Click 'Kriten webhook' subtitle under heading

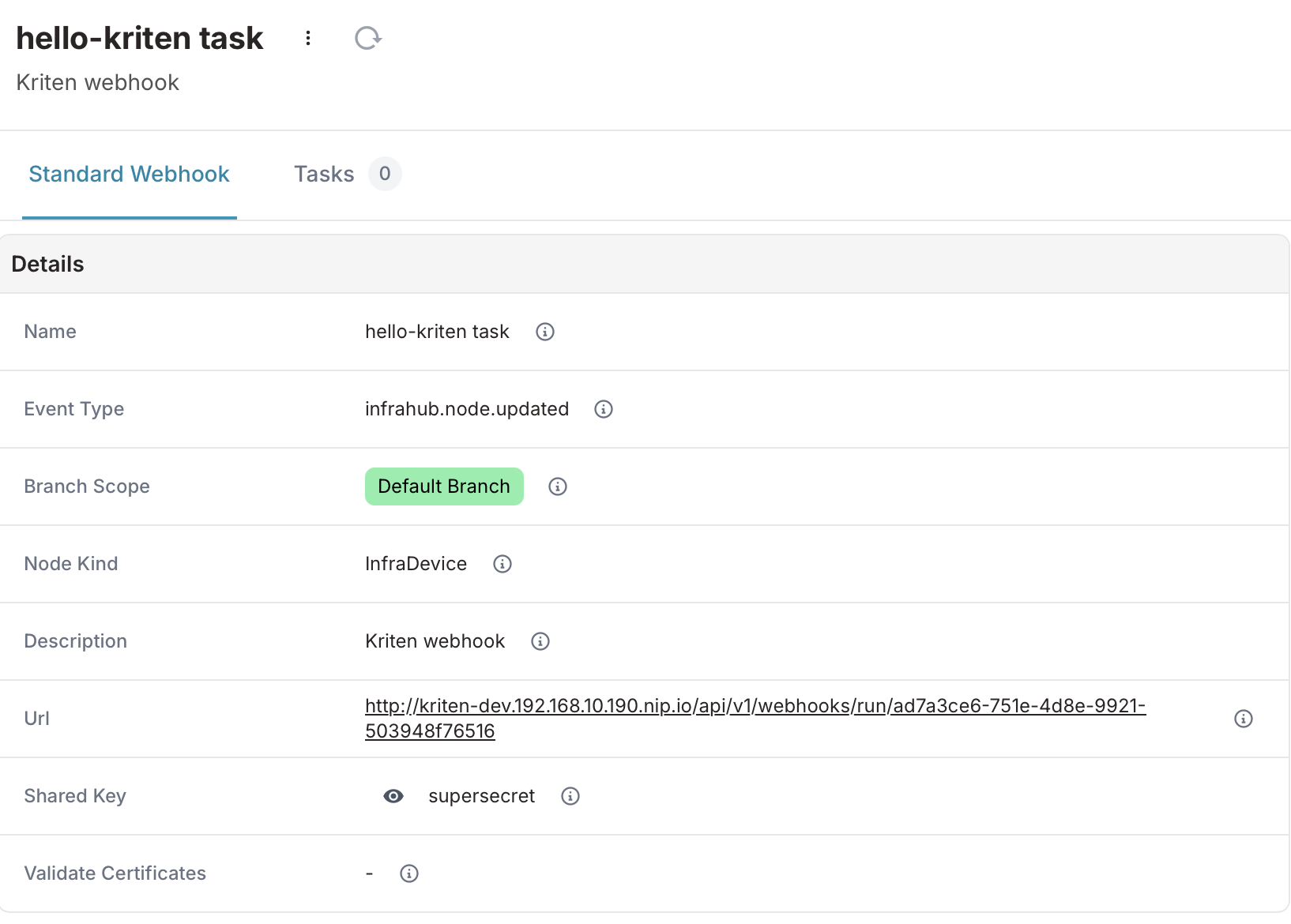pos(98,82)
